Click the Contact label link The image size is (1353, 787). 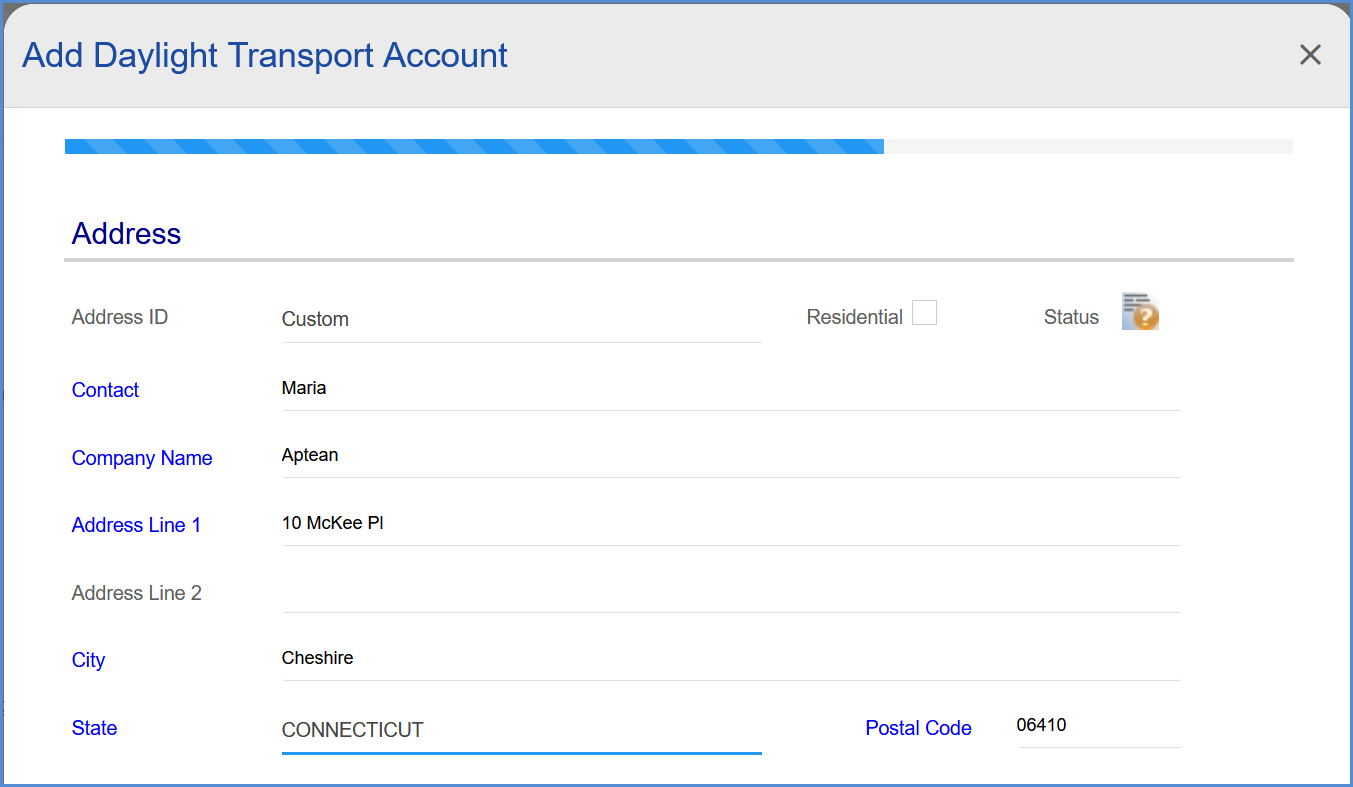point(105,390)
